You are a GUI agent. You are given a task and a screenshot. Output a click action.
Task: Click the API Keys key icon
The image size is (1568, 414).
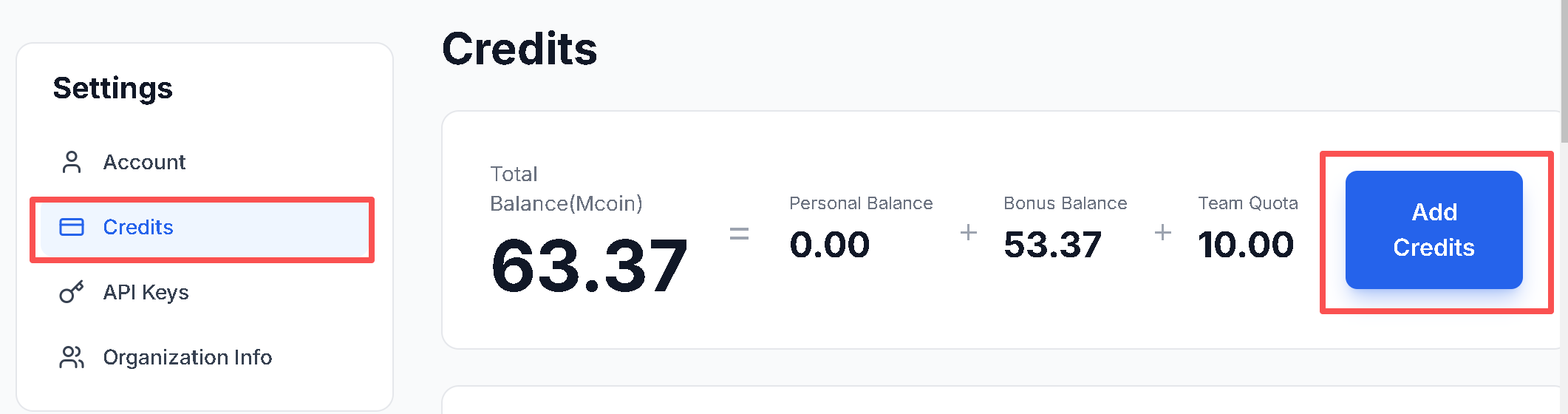72,293
